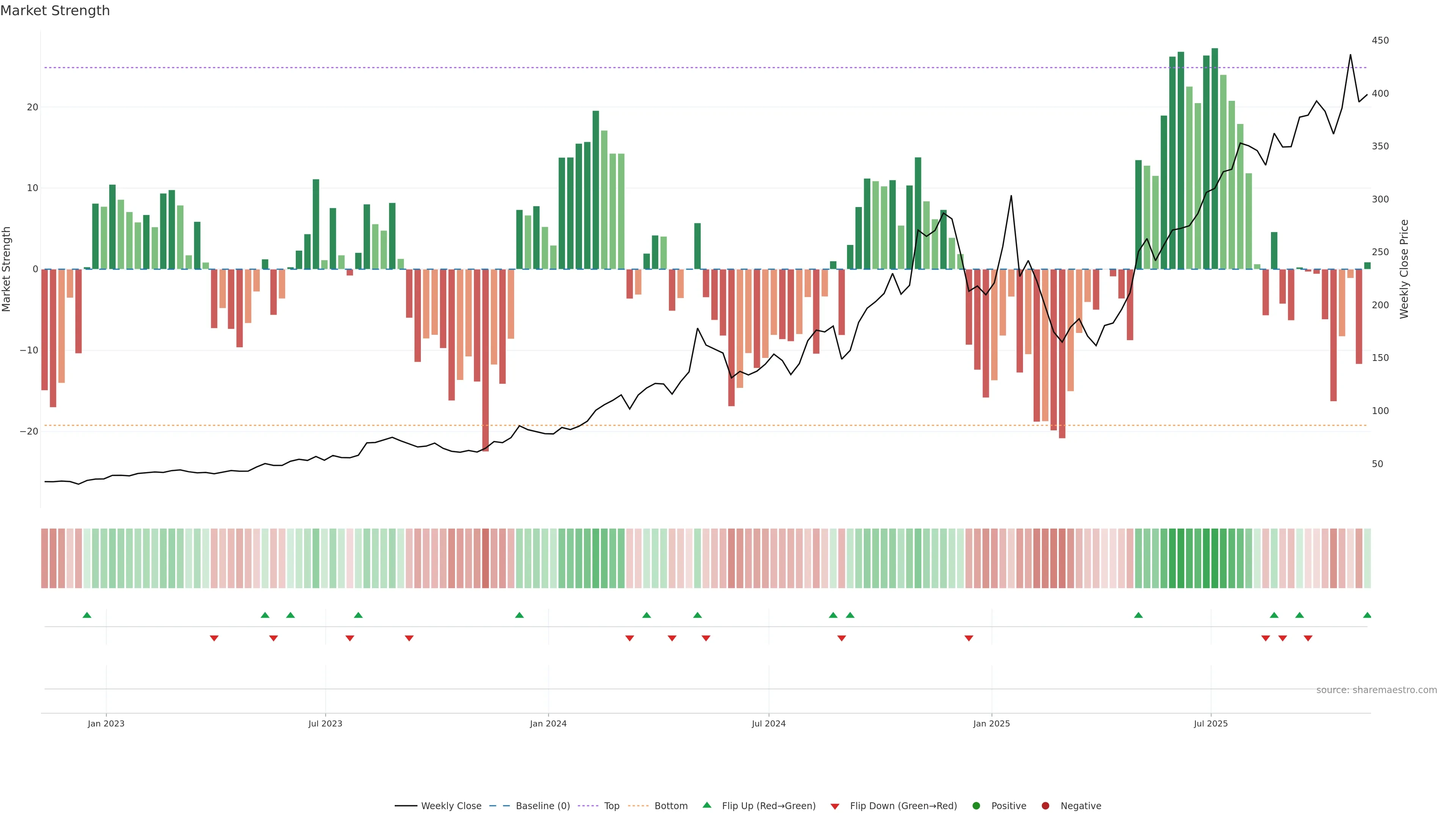Click the last green flip-up marker at far right

click(1367, 615)
